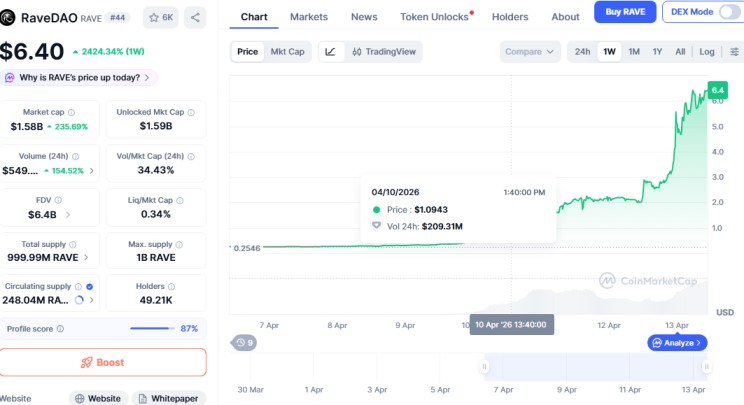Screen dimensions: 744x405
Task: Open the News tab
Action: pyautogui.click(x=364, y=17)
